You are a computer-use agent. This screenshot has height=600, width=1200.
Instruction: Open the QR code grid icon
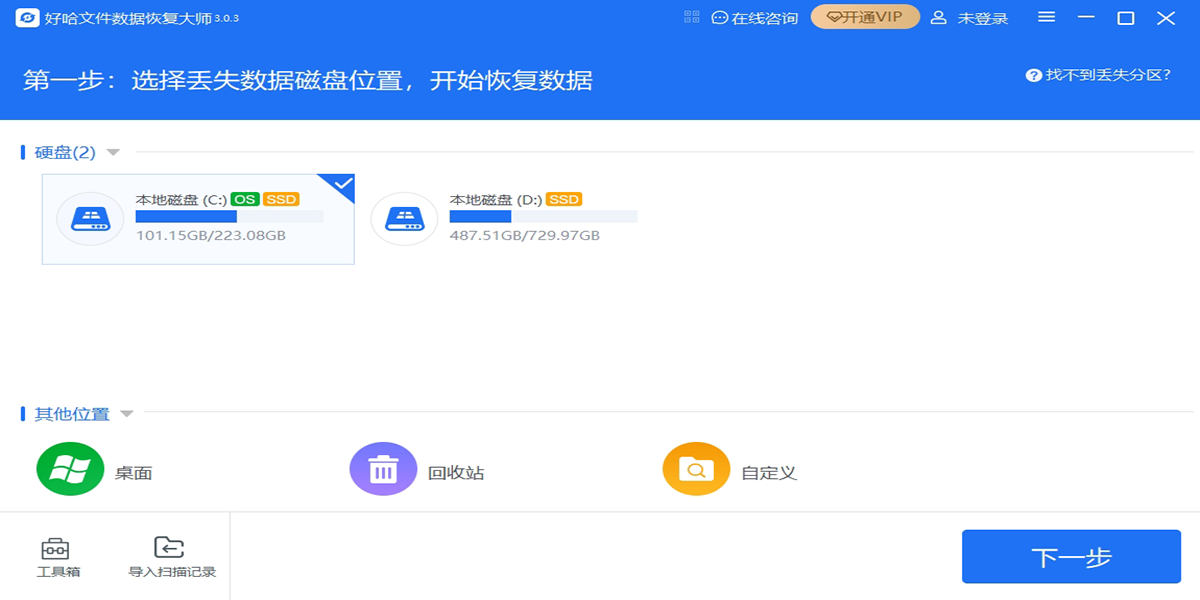[691, 17]
